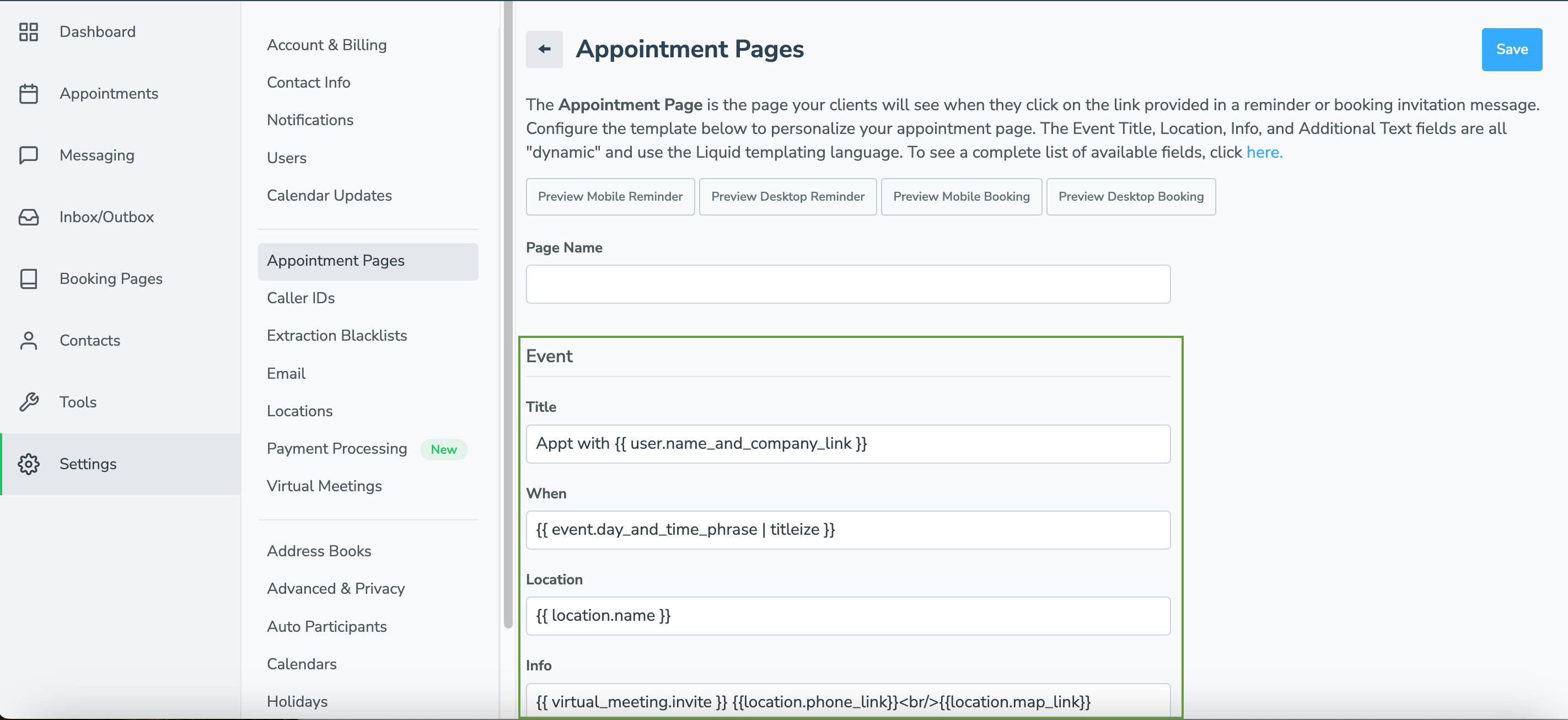The image size is (1568, 720).
Task: Click the Inbox/Outbox tray icon
Action: 29,217
